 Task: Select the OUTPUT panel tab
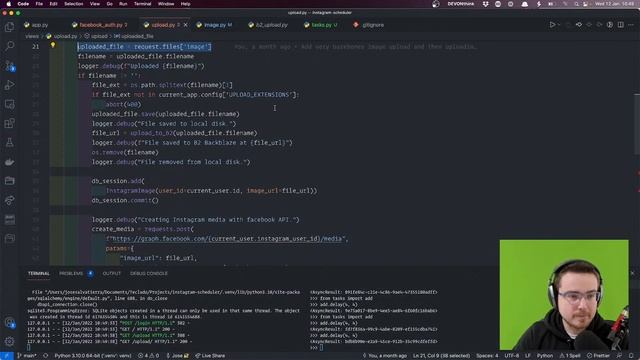point(112,273)
